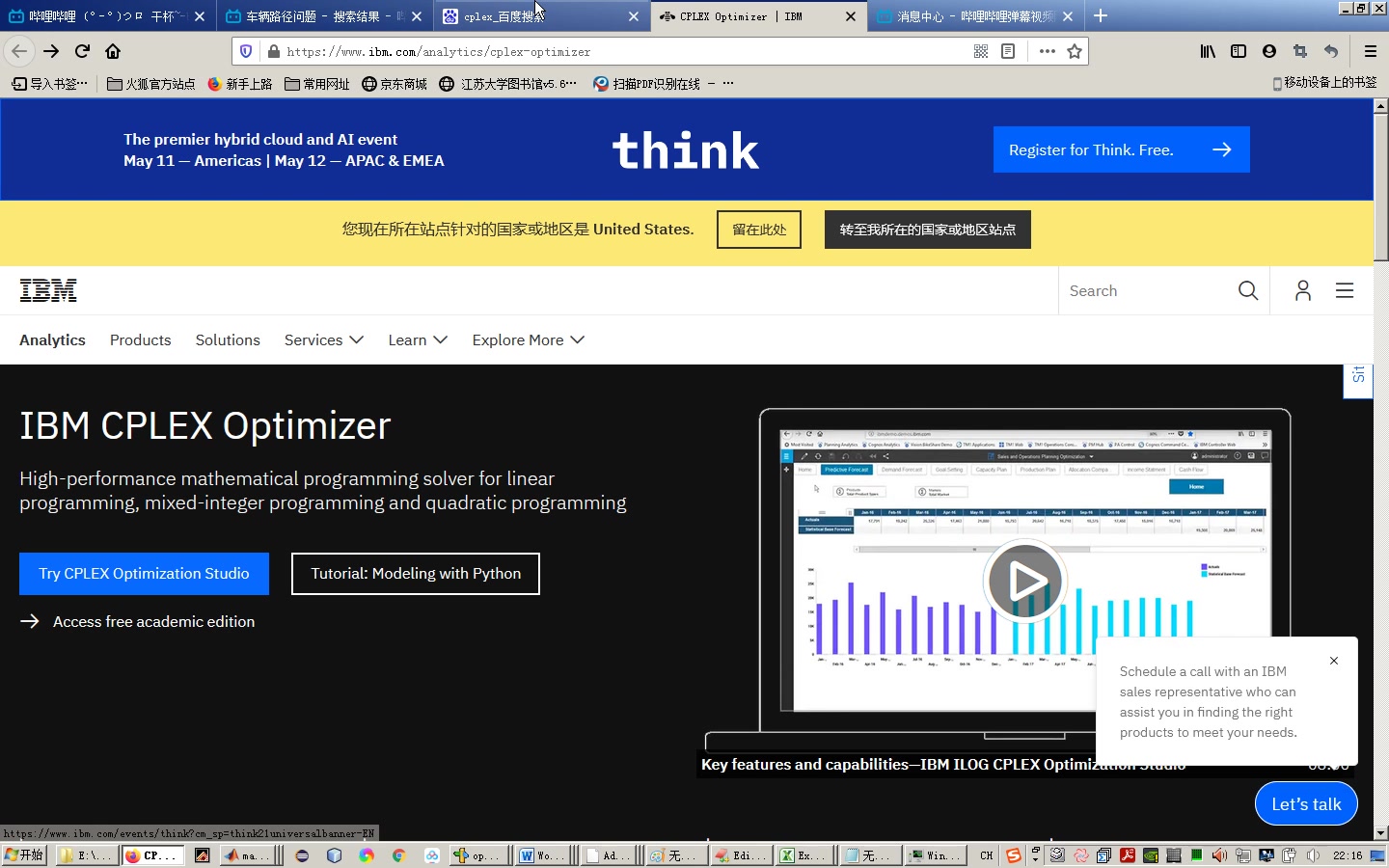Show sidebars icon in toolbar
This screenshot has height=868, width=1389.
click(1239, 51)
